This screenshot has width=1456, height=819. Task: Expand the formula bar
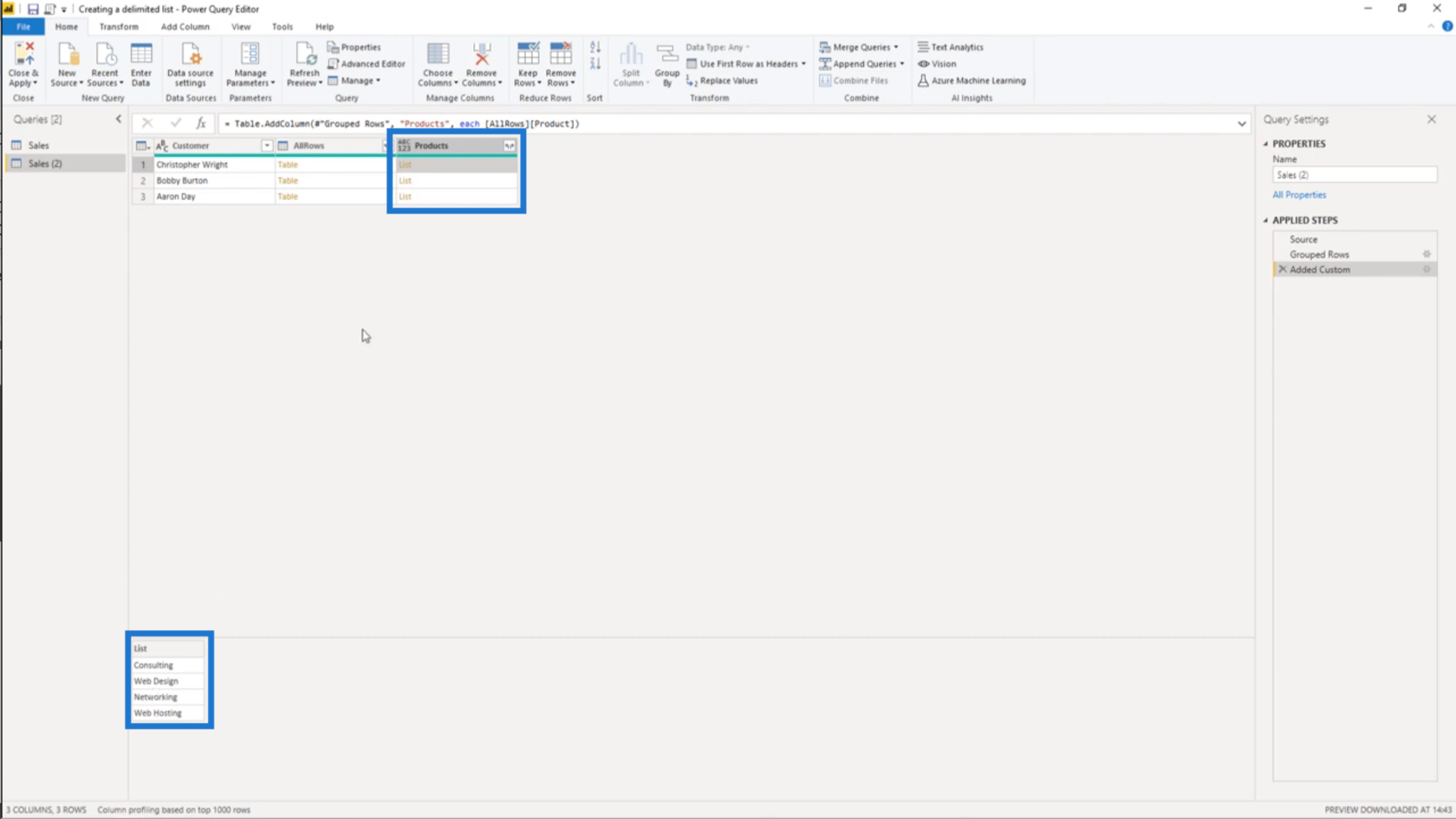pos(1242,123)
